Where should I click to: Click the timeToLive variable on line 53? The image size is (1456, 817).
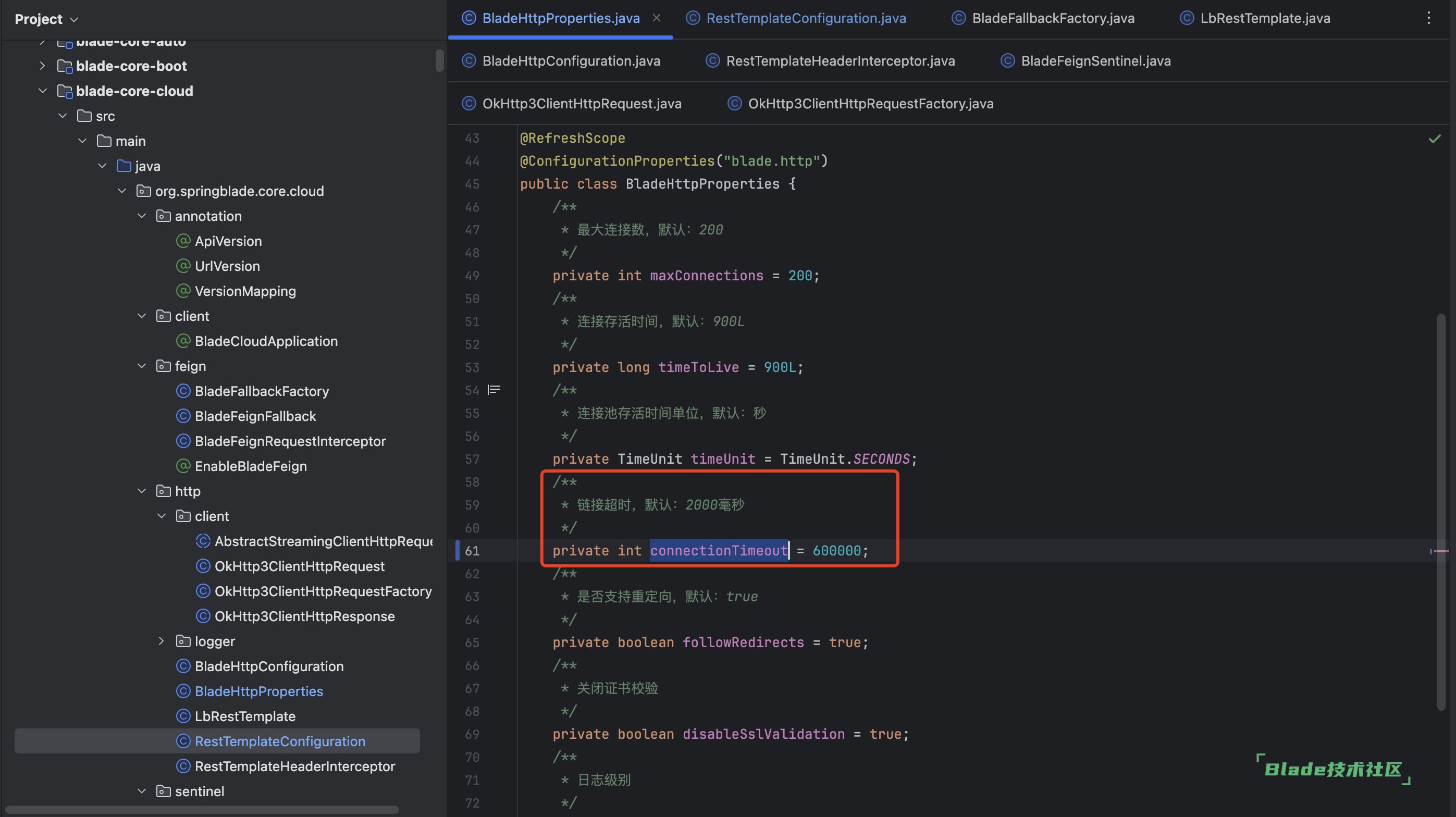pyautogui.click(x=698, y=367)
